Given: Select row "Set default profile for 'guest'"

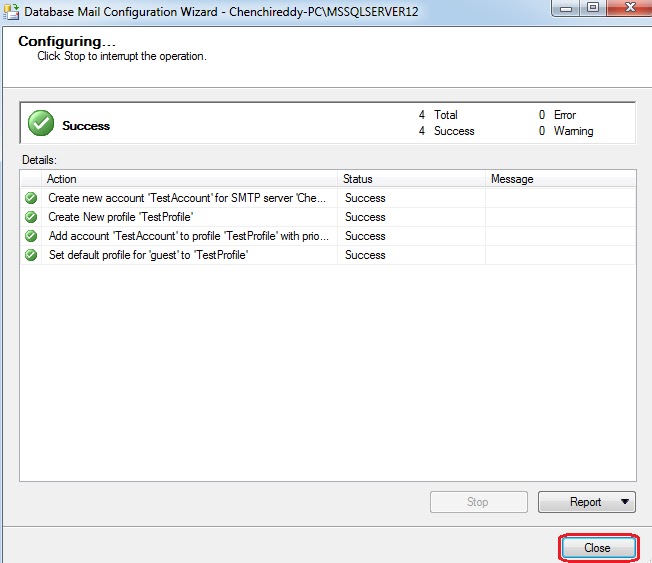Looking at the screenshot, I should (x=328, y=255).
